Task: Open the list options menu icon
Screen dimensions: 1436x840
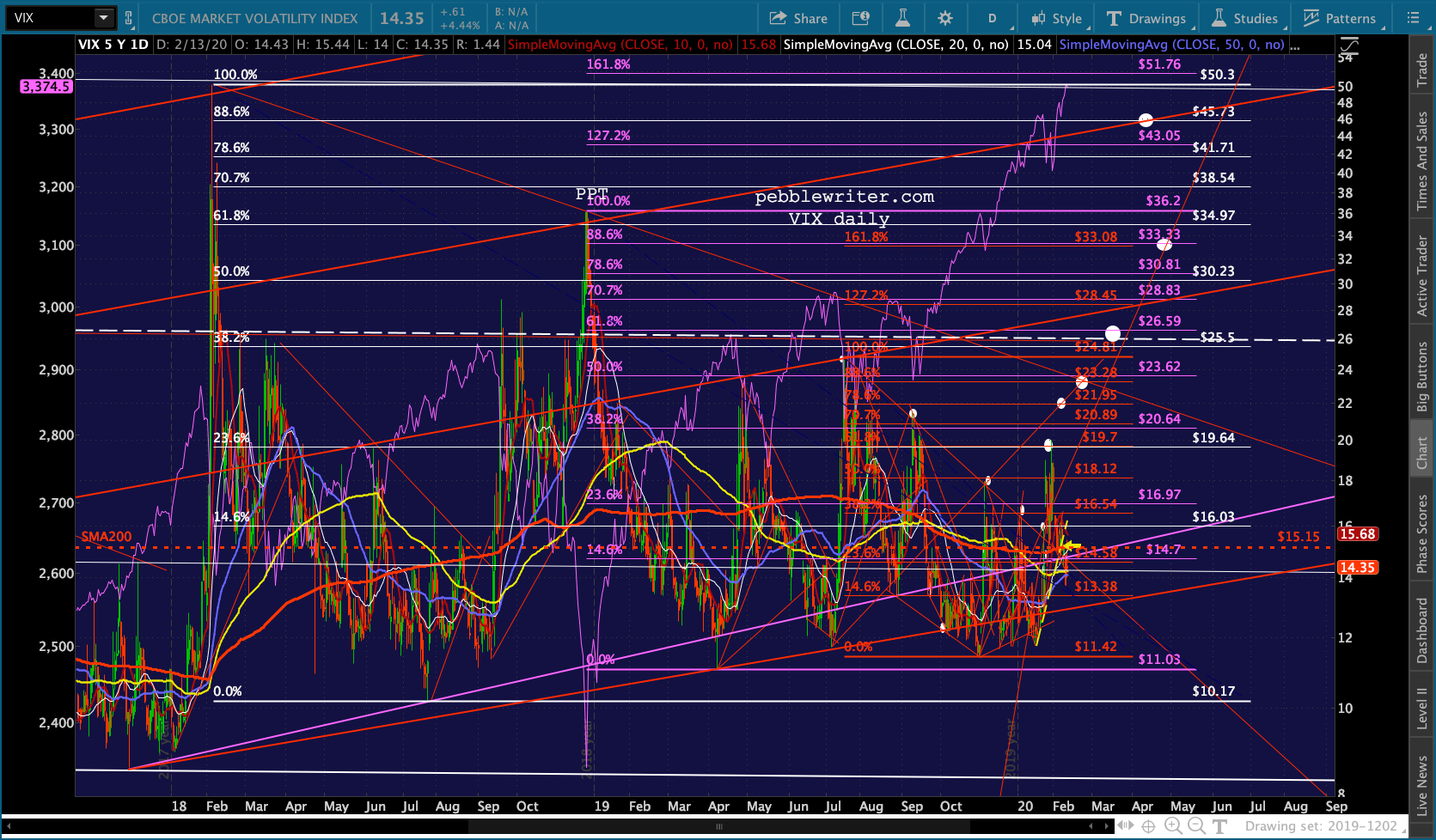Action: (1414, 18)
